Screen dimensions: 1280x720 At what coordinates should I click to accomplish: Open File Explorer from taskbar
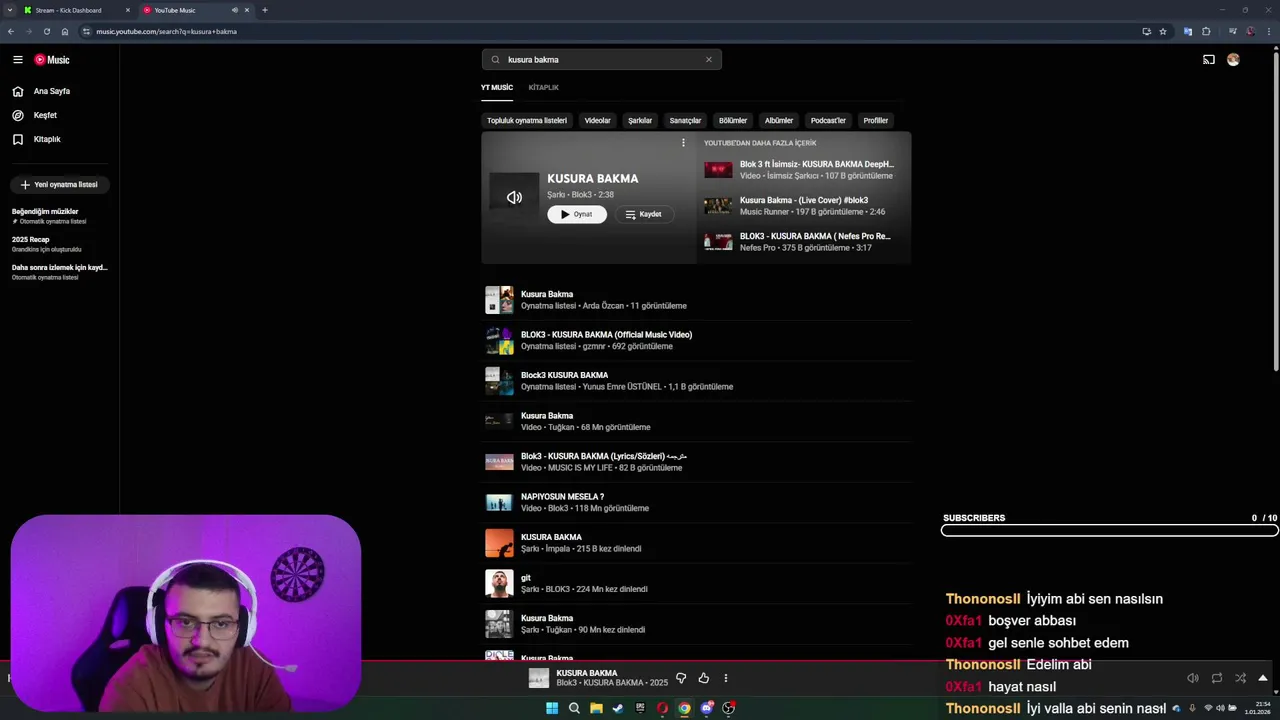(x=596, y=708)
